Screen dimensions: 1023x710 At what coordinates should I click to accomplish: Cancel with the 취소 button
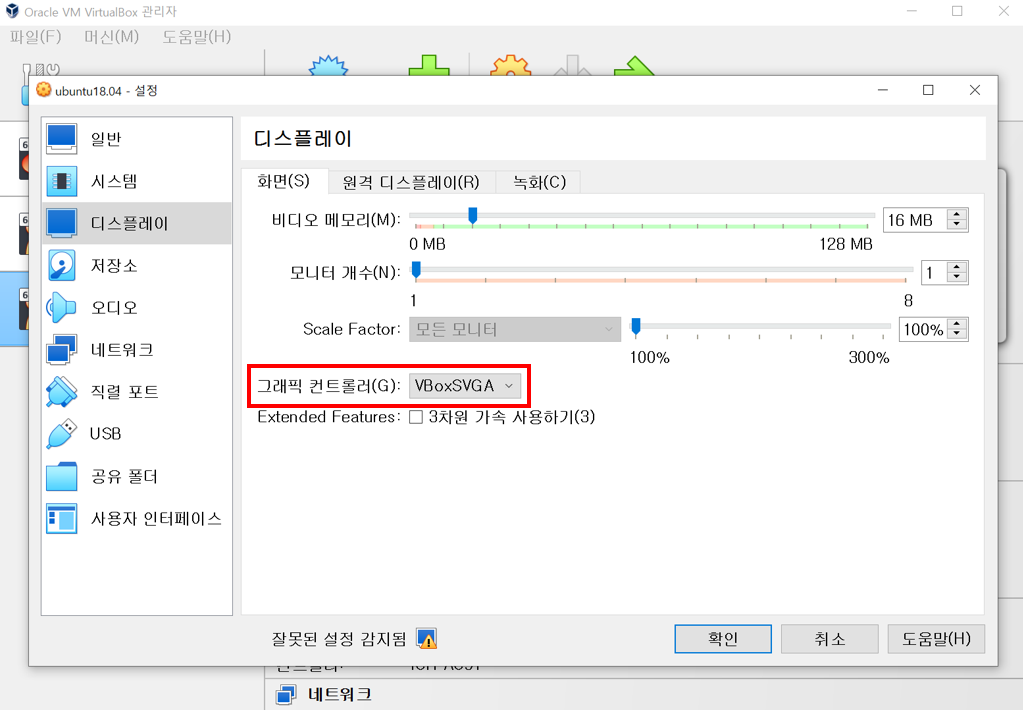tap(829, 639)
